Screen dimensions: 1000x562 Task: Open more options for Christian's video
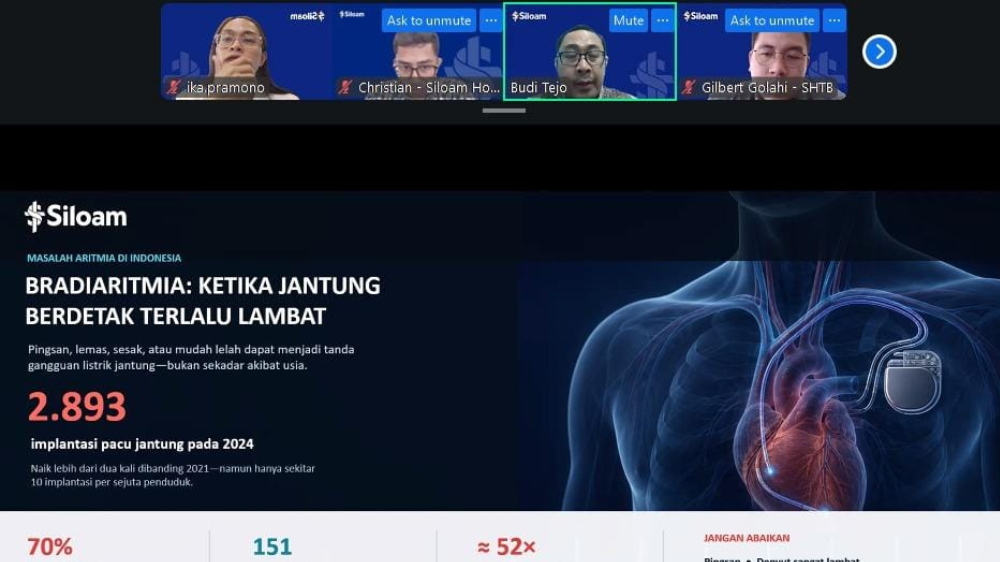(490, 20)
